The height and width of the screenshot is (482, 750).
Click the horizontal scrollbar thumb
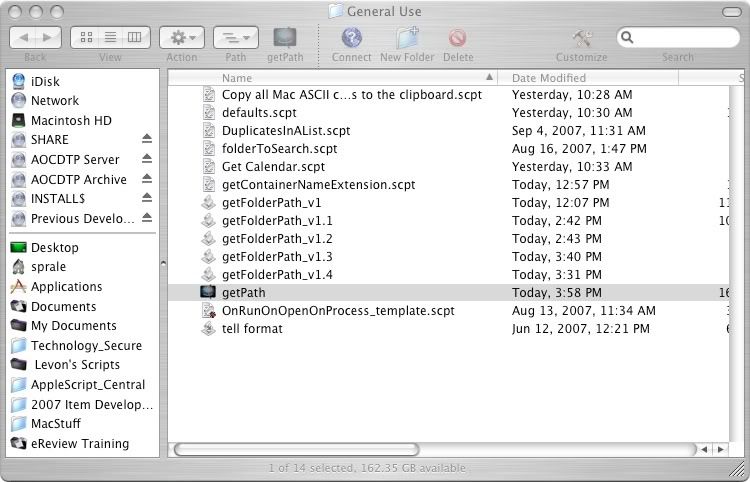pyautogui.click(x=296, y=450)
